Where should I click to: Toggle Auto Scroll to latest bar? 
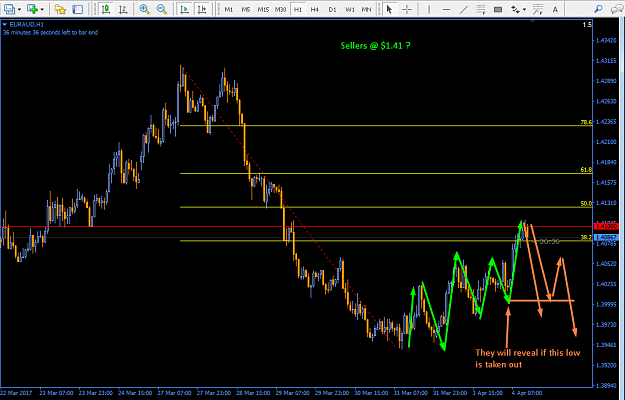click(x=184, y=9)
